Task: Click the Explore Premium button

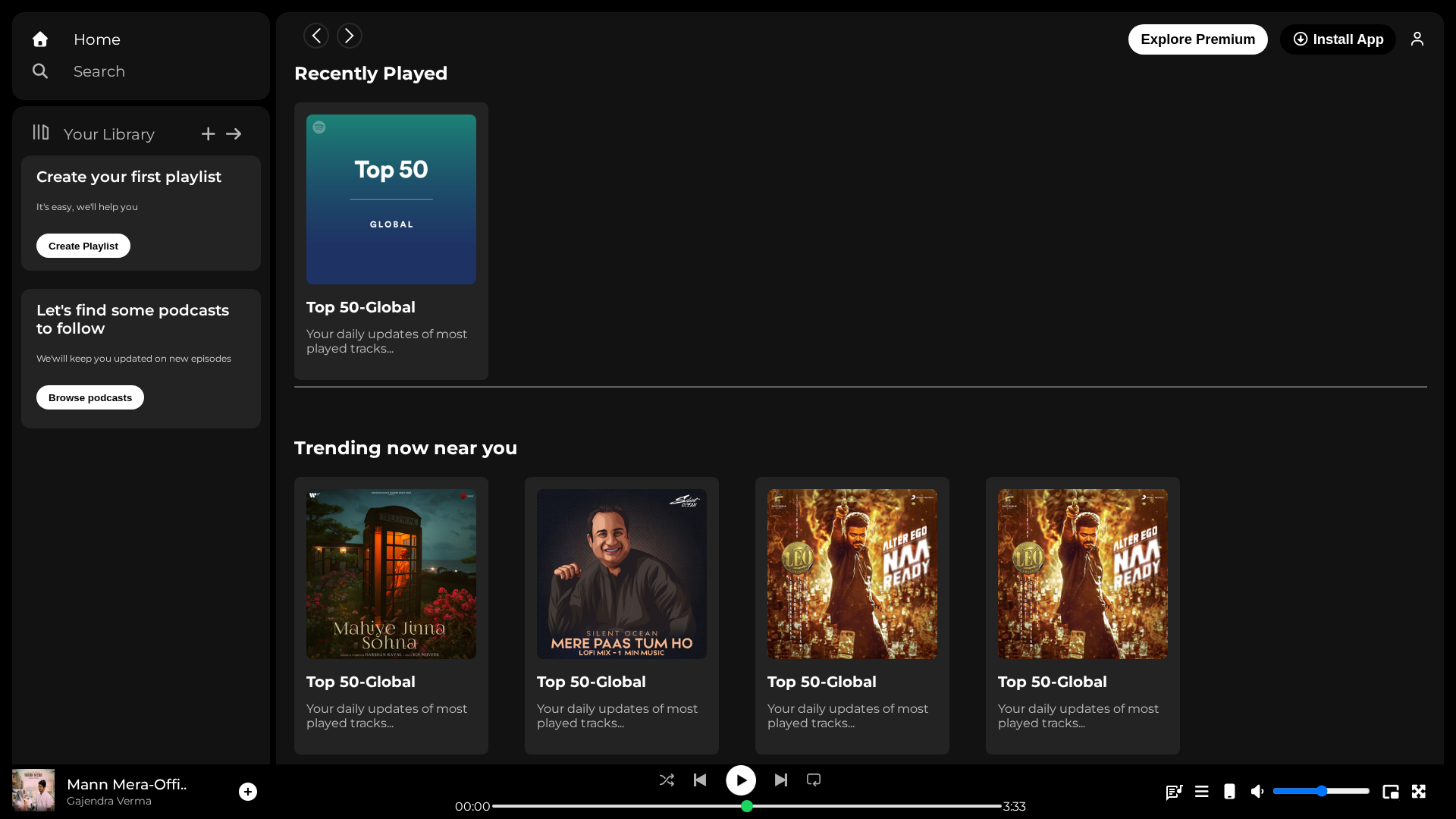Action: 1197,39
